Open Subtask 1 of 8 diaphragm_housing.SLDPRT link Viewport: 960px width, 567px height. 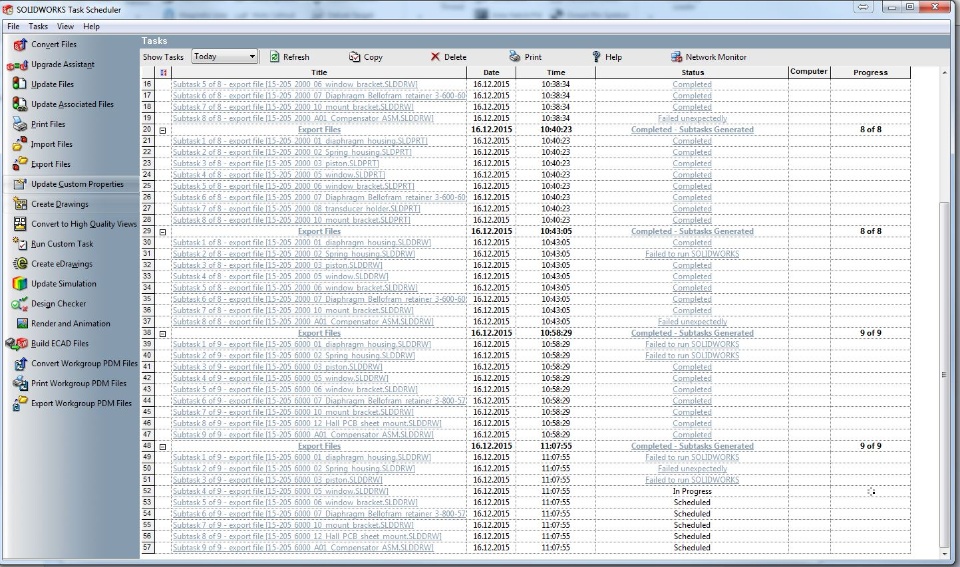[300, 141]
